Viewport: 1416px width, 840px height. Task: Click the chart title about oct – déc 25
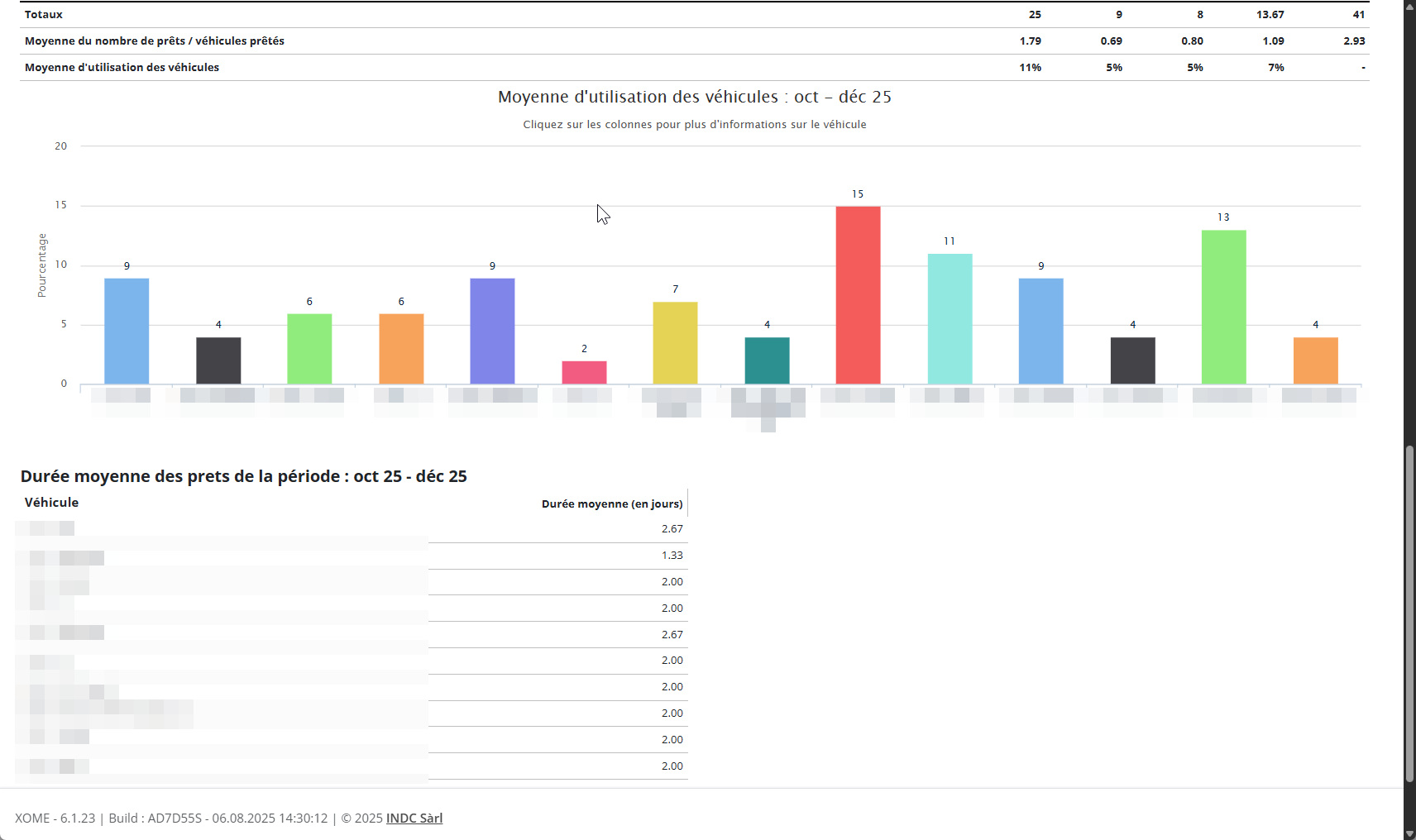pos(695,97)
